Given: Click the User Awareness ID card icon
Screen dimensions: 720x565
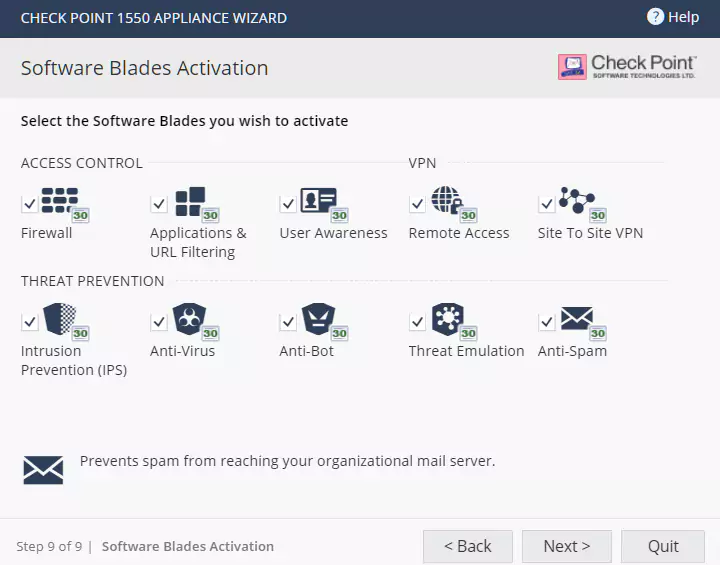Looking at the screenshot, I should pyautogui.click(x=319, y=201).
